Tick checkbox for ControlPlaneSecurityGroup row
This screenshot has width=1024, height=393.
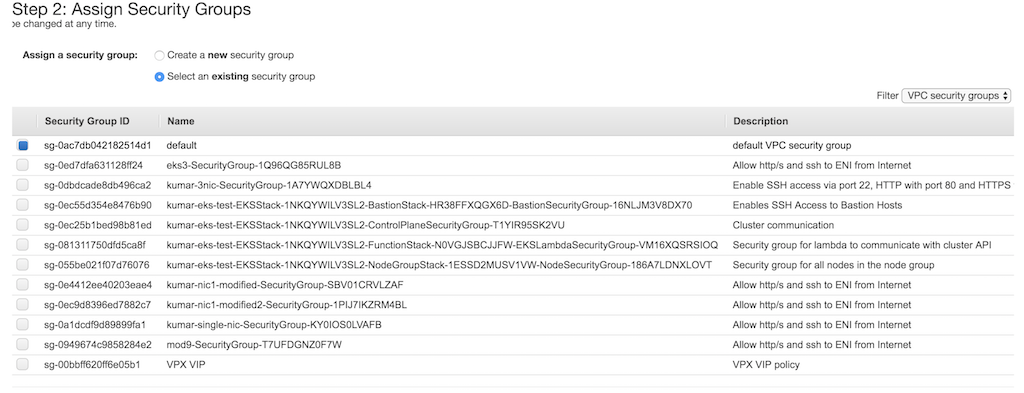click(x=23, y=225)
